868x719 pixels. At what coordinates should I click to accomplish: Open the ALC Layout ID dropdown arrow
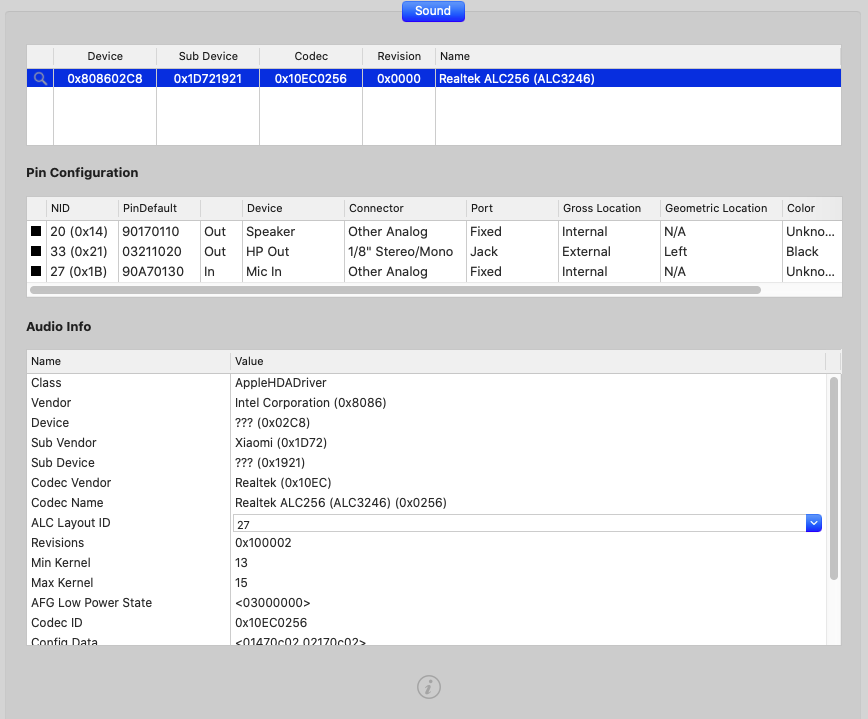[x=814, y=523]
